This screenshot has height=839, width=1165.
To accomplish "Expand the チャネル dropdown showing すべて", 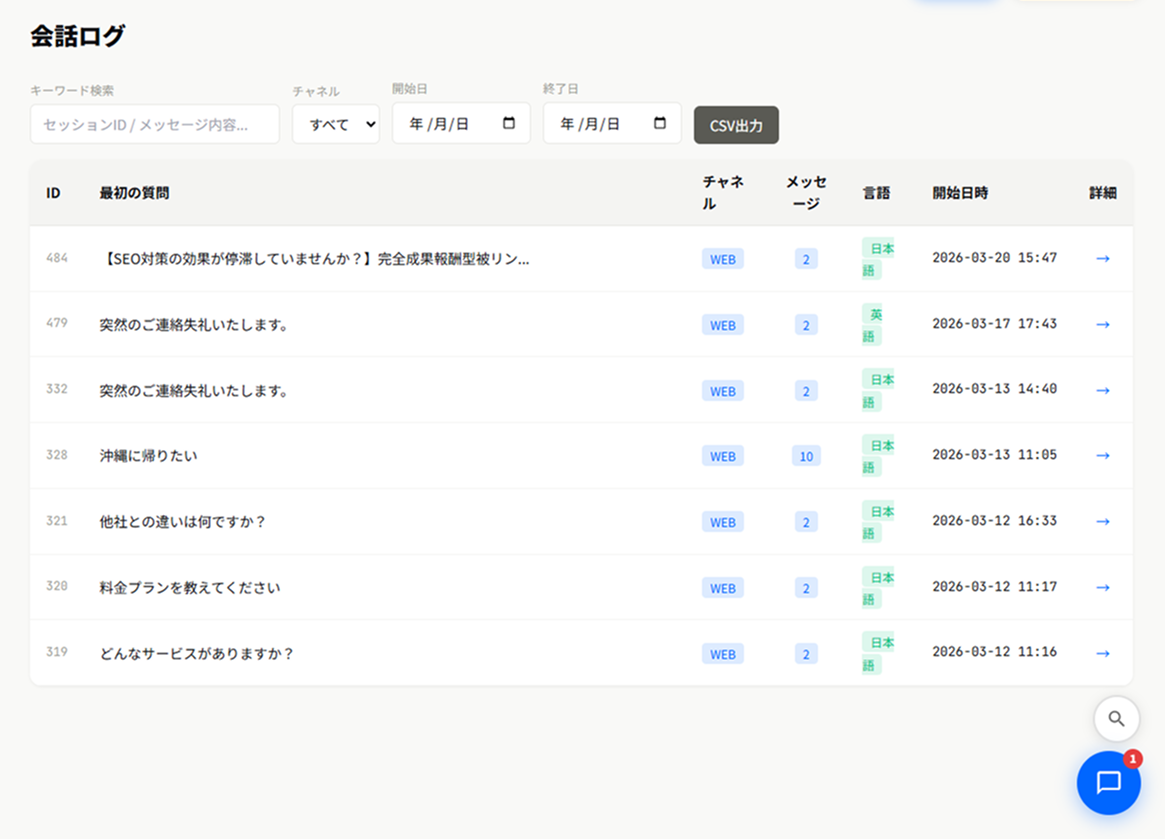I will [336, 124].
